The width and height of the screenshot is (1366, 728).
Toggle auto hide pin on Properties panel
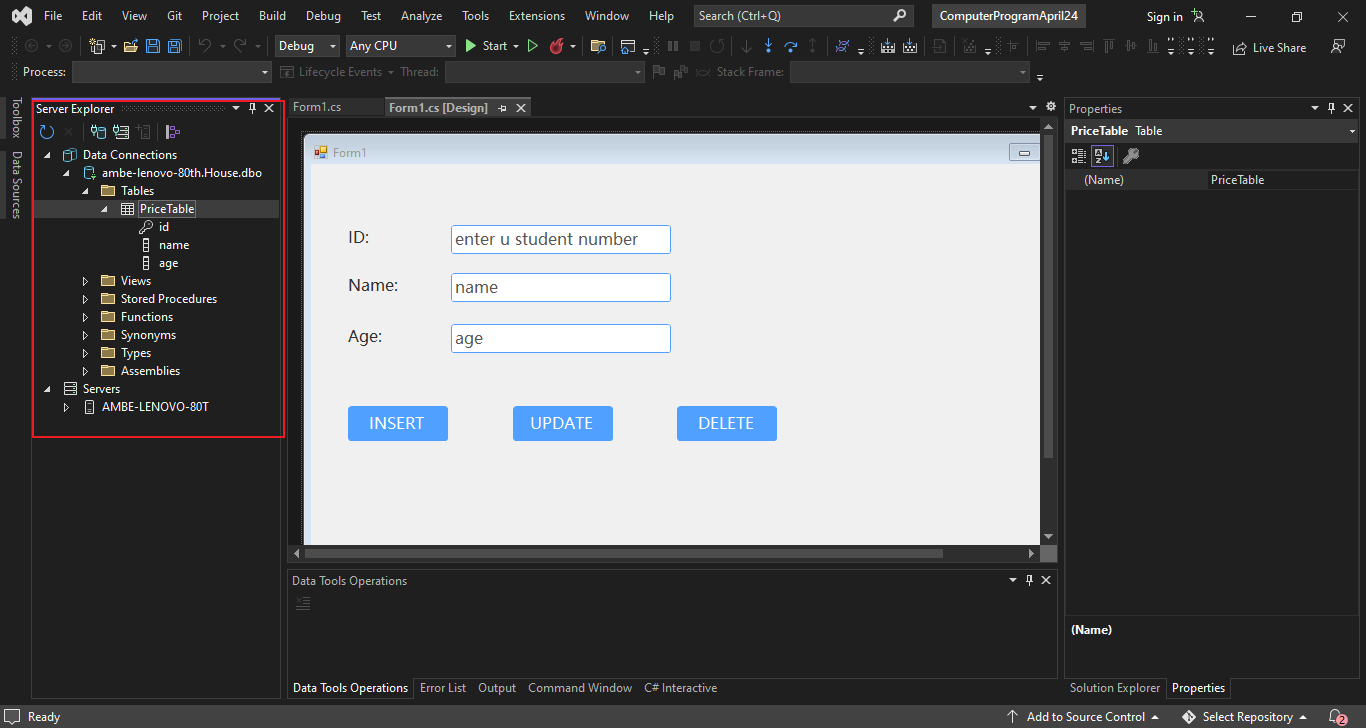click(1332, 108)
